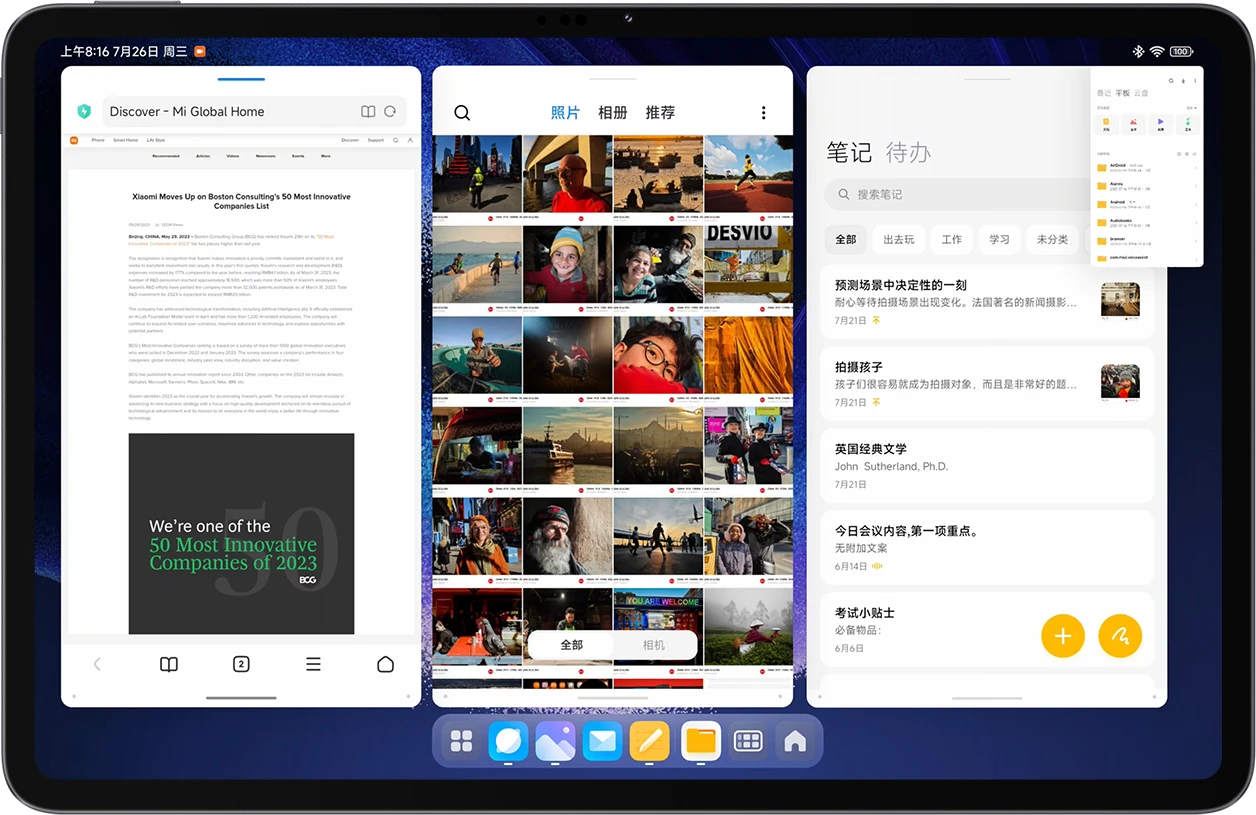This screenshot has width=1256, height=815.
Task: Create a new note with yellow plus button
Action: coord(1063,635)
